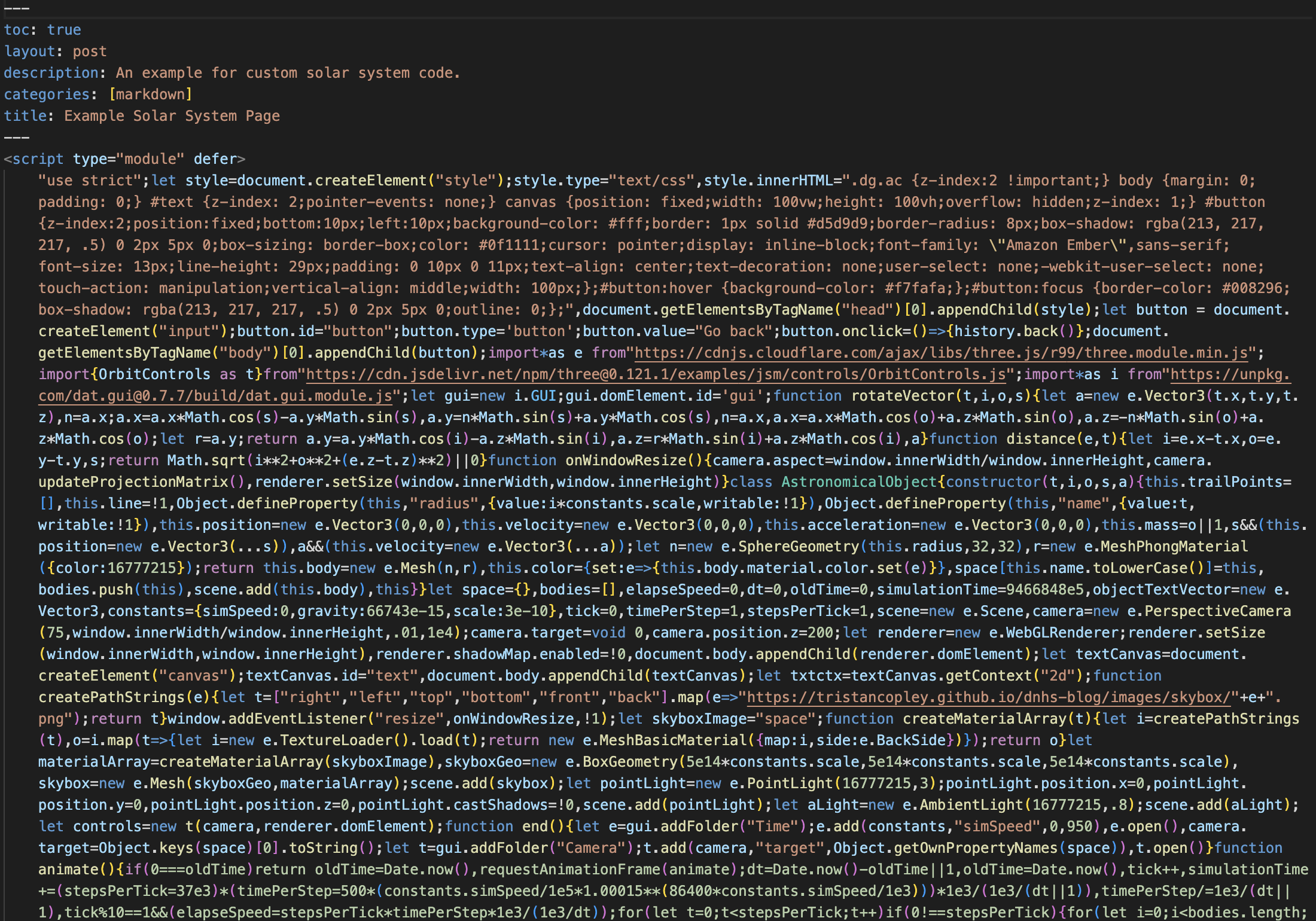Click the dat.gui.module.js link continuation

pyautogui.click(x=215, y=396)
